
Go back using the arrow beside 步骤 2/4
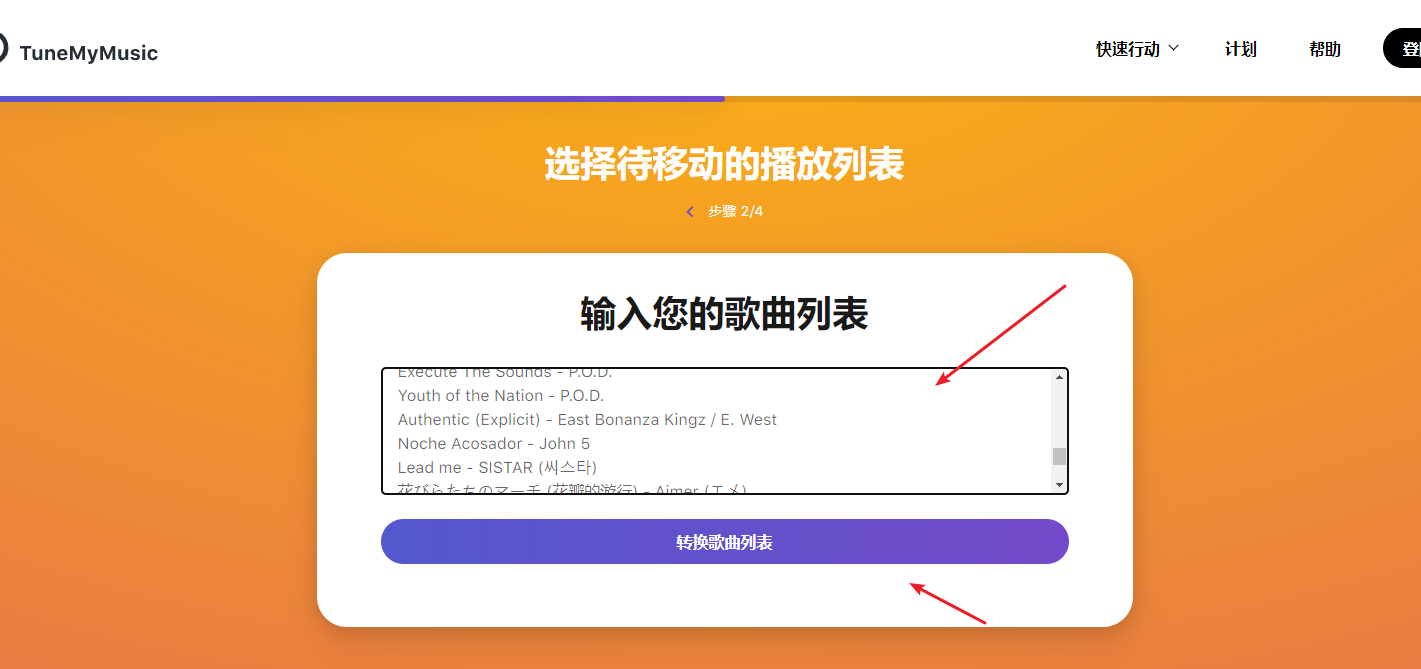[x=690, y=212]
